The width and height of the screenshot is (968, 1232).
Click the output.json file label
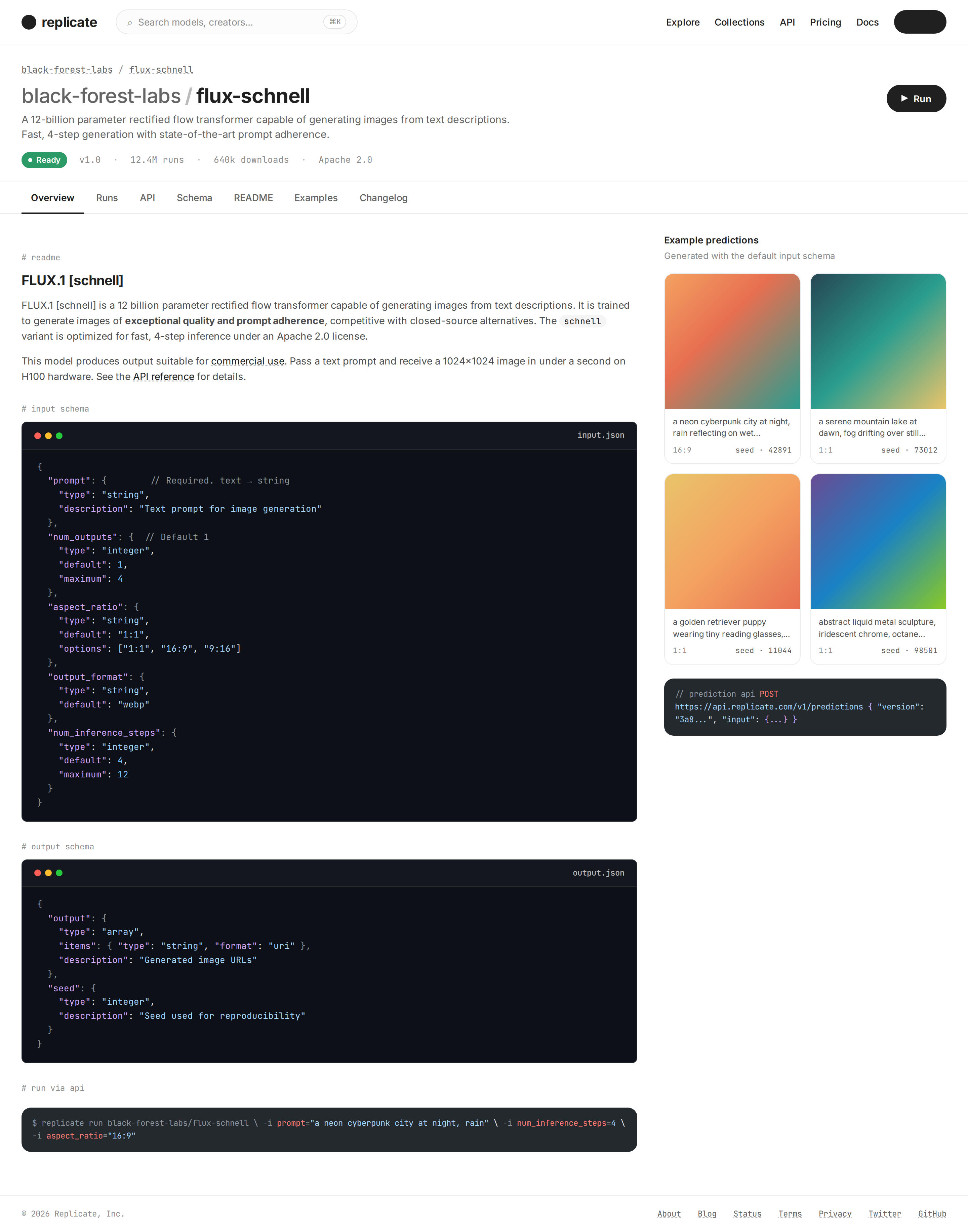pos(599,873)
